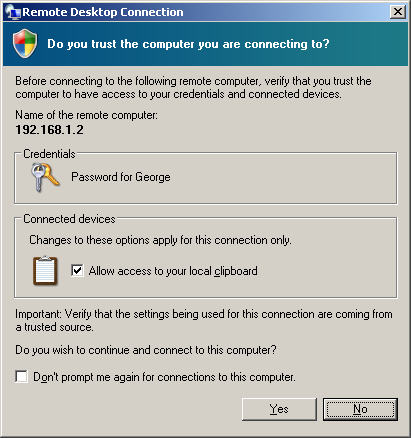Click the keys credentials icon

click(45, 177)
